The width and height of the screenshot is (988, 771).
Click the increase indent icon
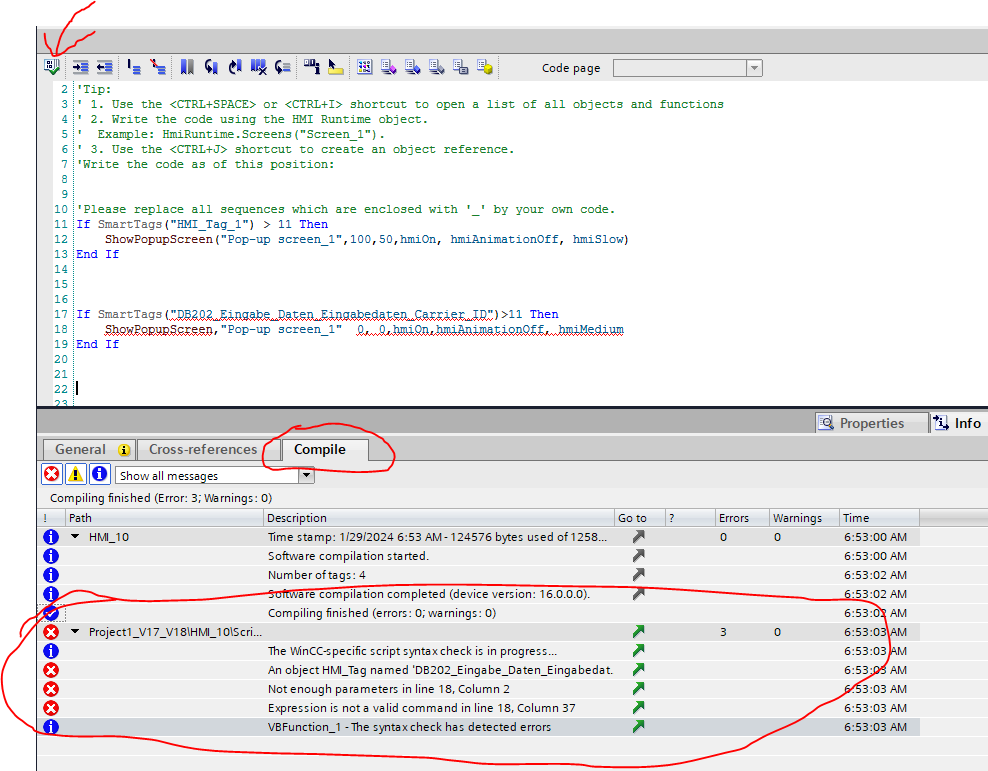(x=80, y=67)
